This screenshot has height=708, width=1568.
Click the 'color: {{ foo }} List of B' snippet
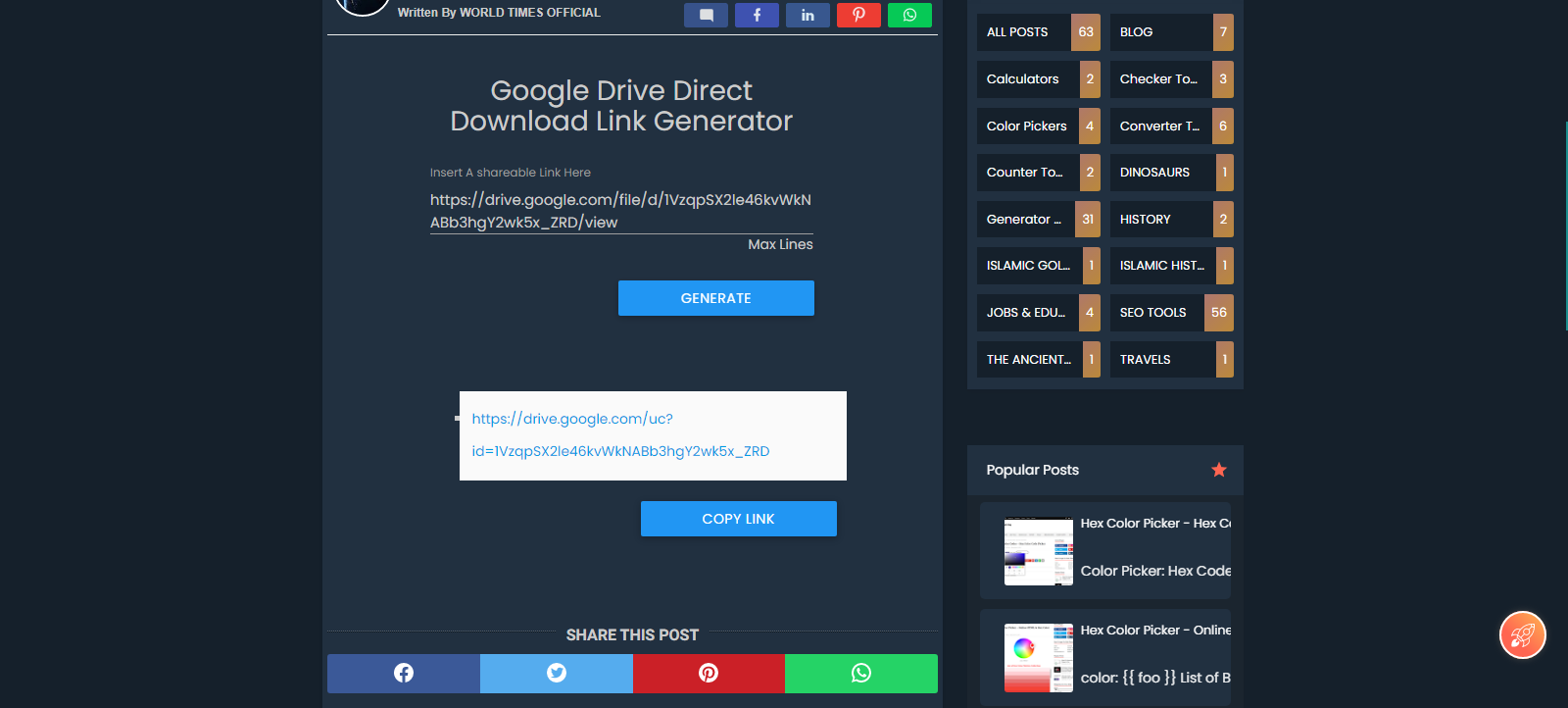(x=1155, y=678)
